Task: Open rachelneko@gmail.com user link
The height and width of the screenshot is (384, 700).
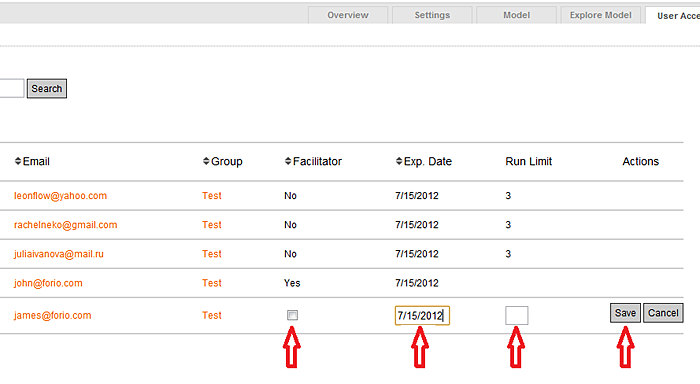Action: coord(66,225)
